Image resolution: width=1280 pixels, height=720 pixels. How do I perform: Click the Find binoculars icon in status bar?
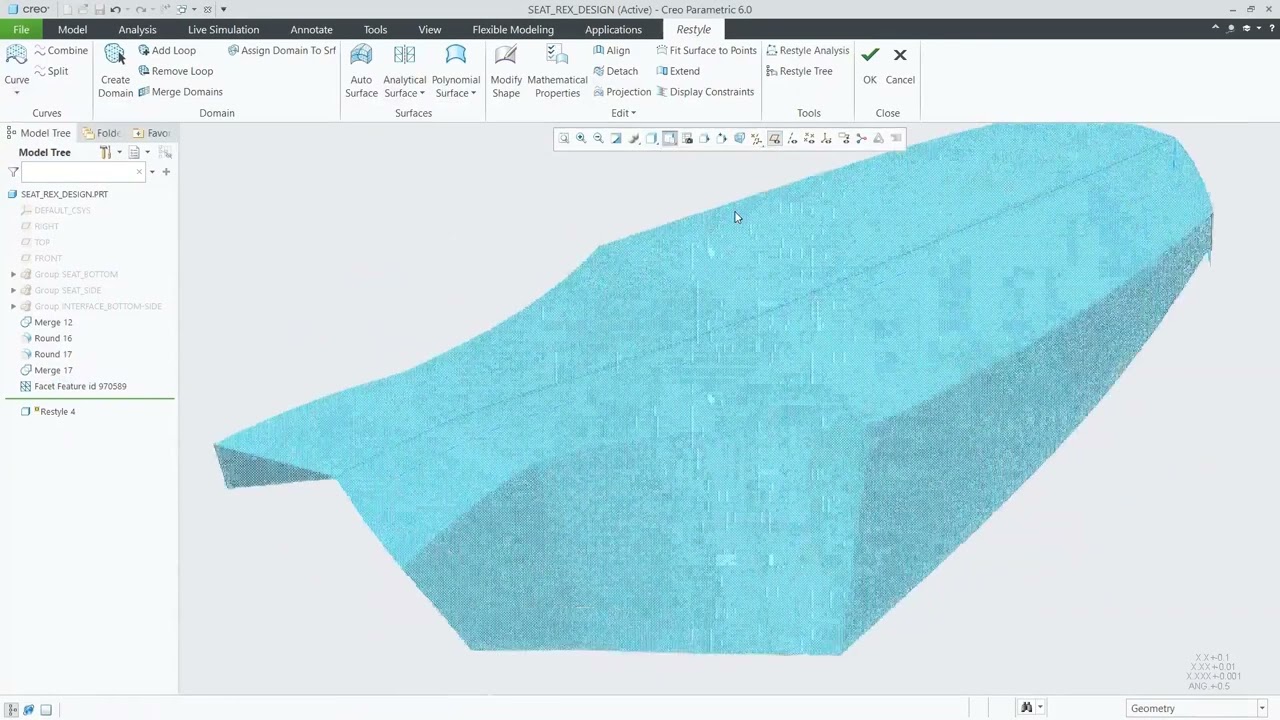point(1026,708)
